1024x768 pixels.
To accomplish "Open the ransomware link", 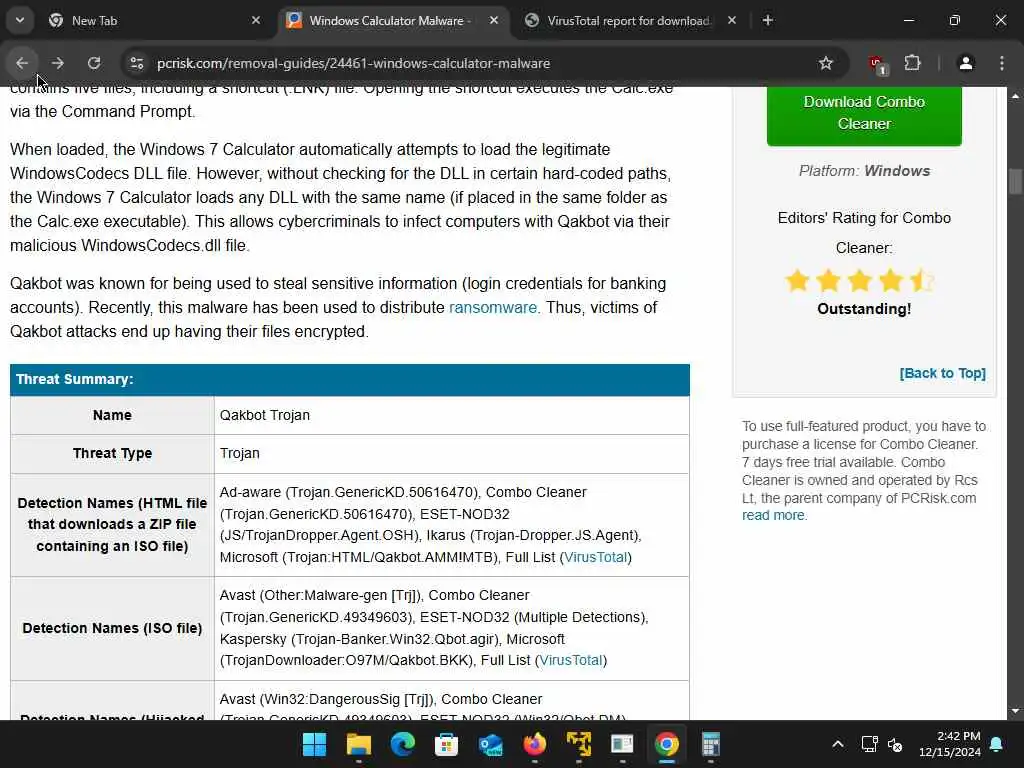I will [492, 308].
